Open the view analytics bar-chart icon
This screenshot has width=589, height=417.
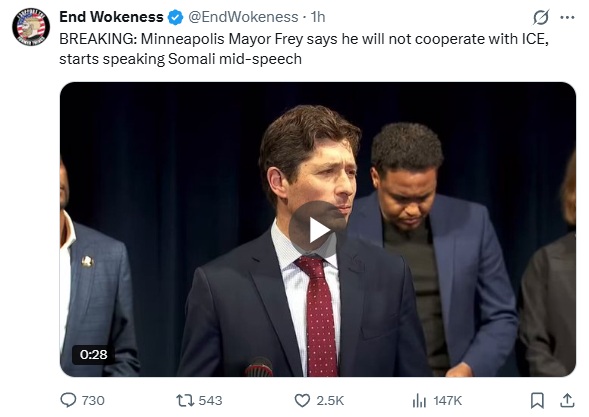(x=419, y=400)
